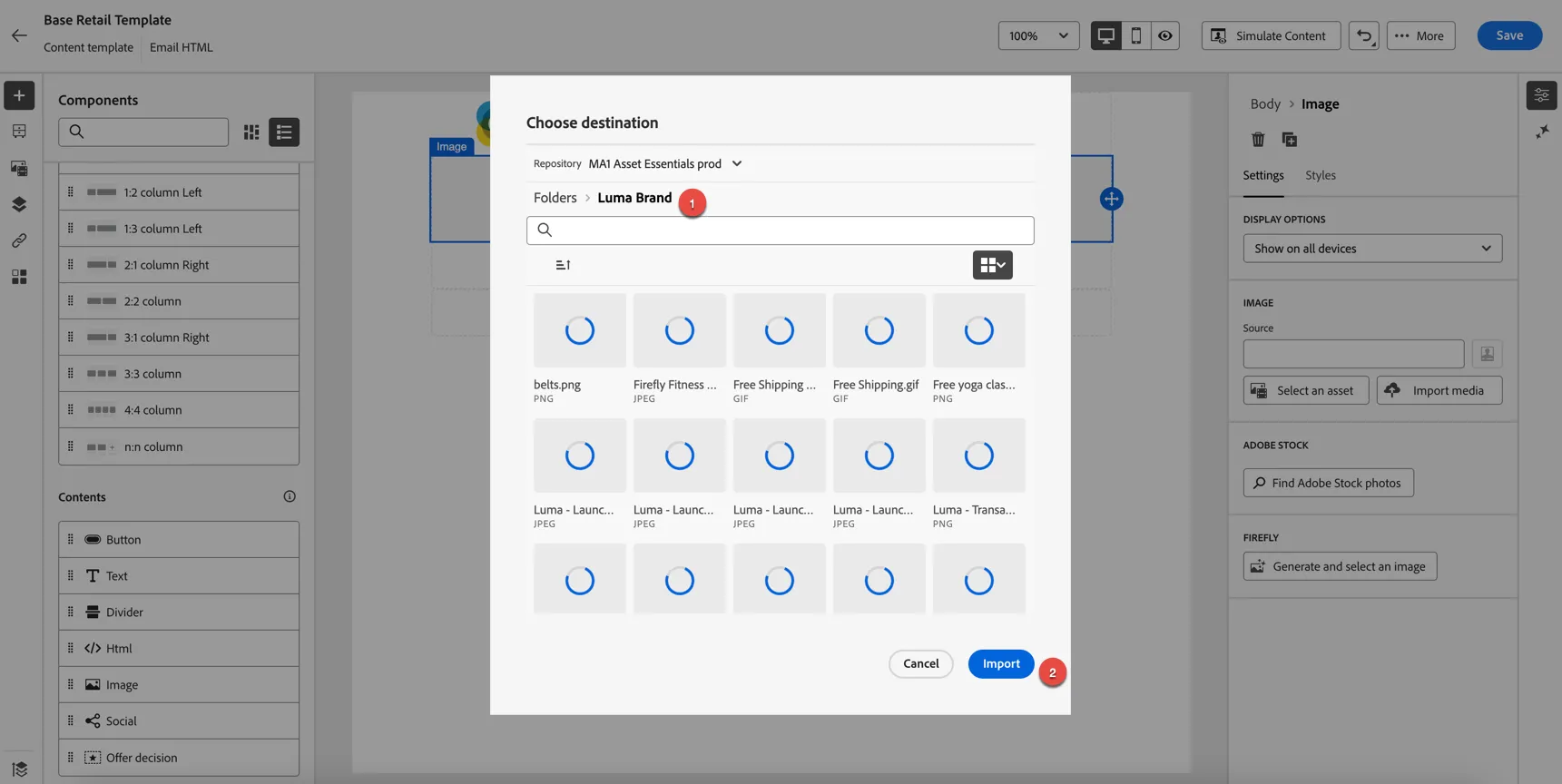Switch to the Styles tab
The height and width of the screenshot is (784, 1562).
pos(1320,175)
